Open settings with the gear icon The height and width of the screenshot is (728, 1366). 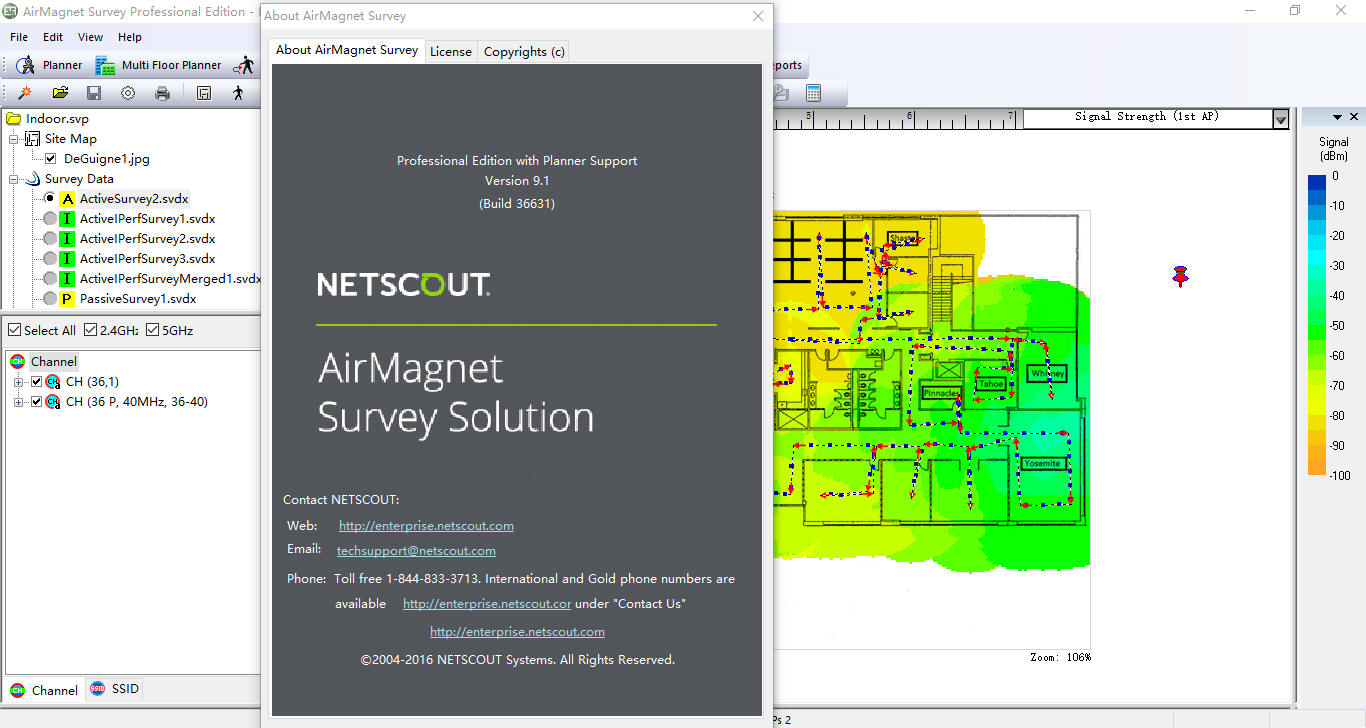[x=128, y=93]
